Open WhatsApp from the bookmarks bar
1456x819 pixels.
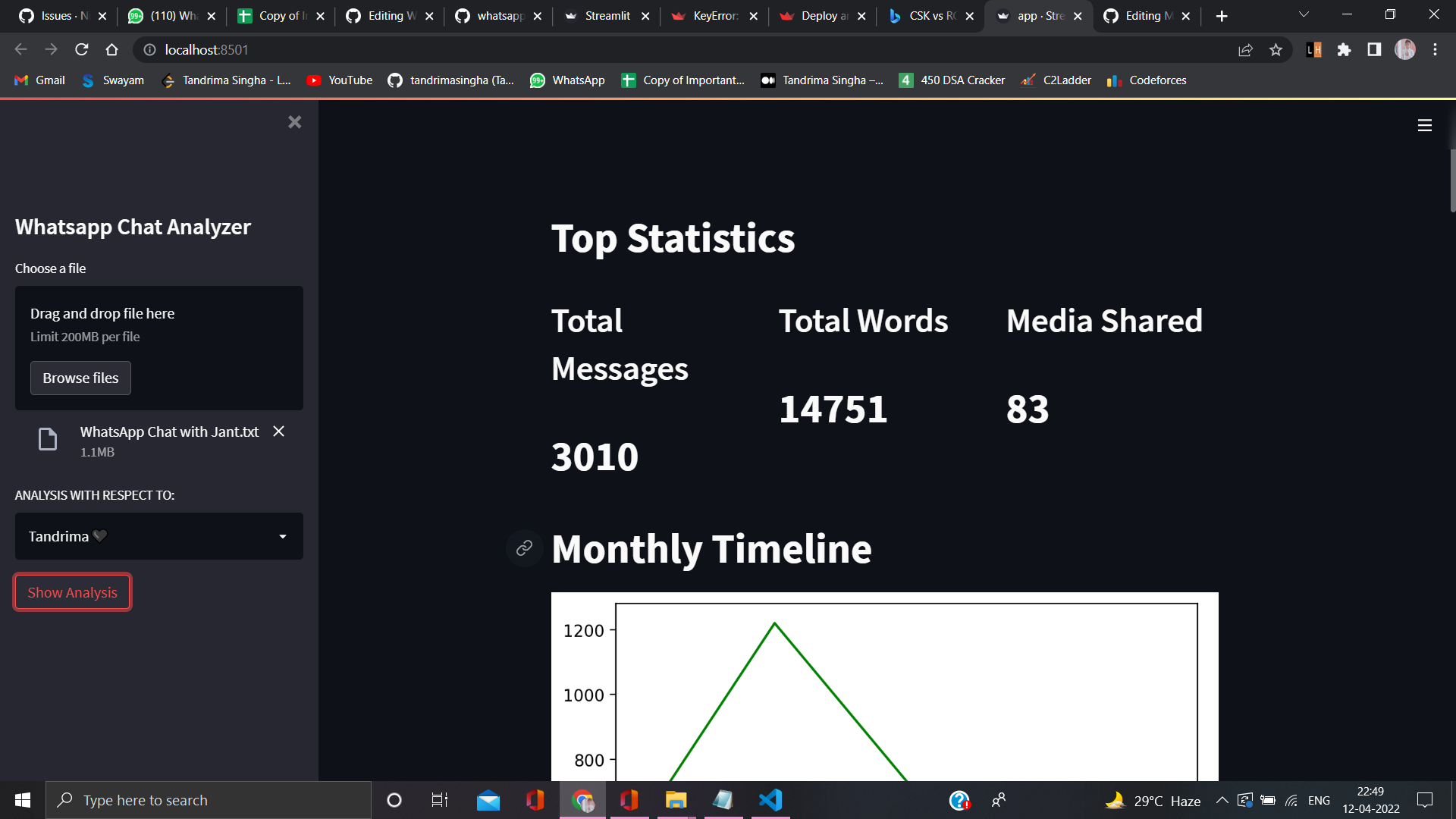point(567,80)
